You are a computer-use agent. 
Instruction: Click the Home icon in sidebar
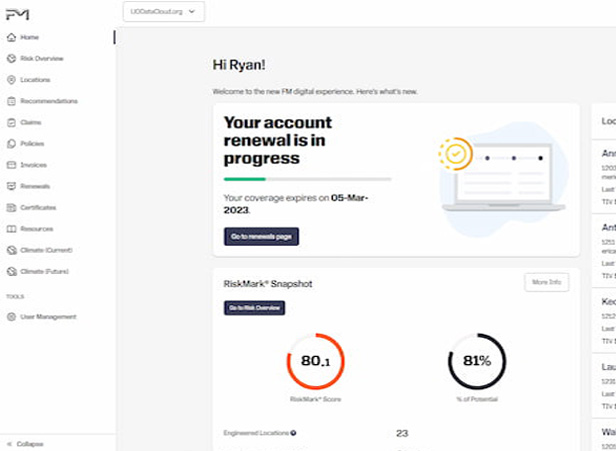[11, 37]
